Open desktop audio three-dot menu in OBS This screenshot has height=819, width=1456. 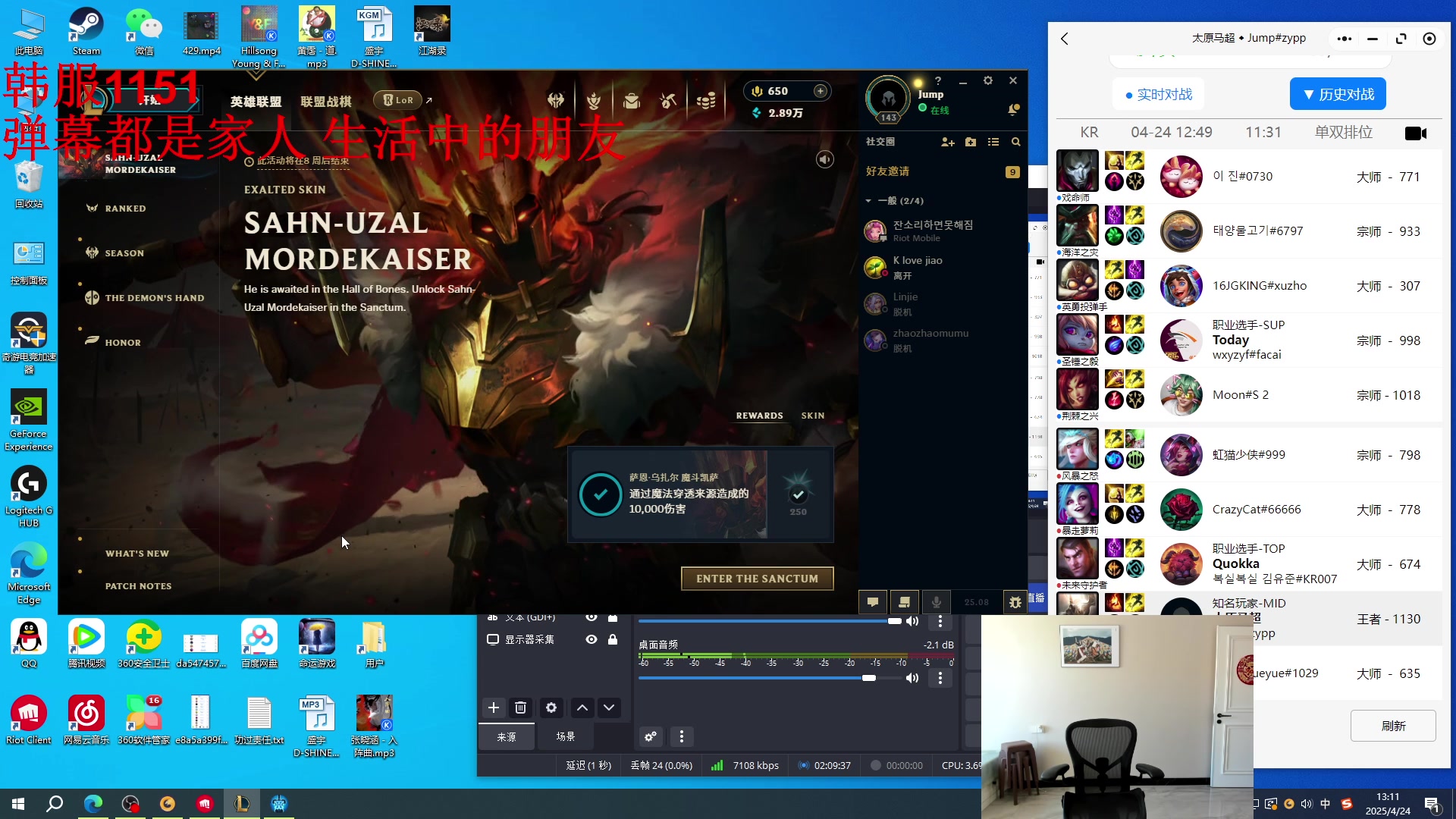(940, 678)
